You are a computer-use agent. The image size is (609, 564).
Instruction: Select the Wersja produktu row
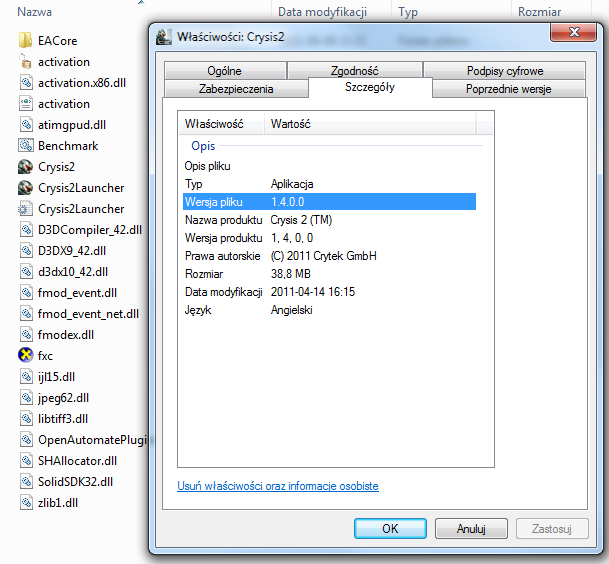pos(329,238)
